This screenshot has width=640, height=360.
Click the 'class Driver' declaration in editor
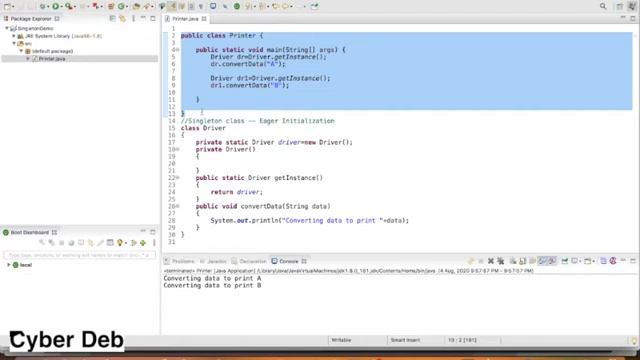coord(203,128)
